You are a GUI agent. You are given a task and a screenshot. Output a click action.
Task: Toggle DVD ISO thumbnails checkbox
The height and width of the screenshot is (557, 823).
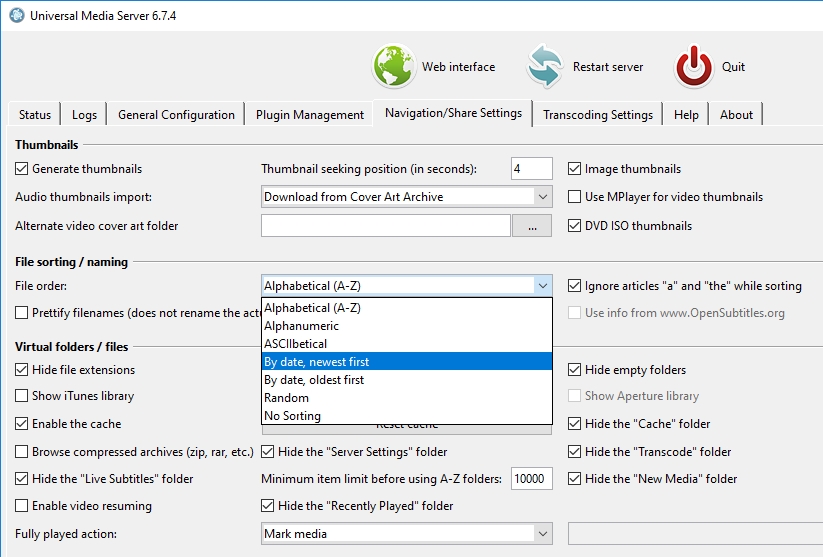(575, 225)
